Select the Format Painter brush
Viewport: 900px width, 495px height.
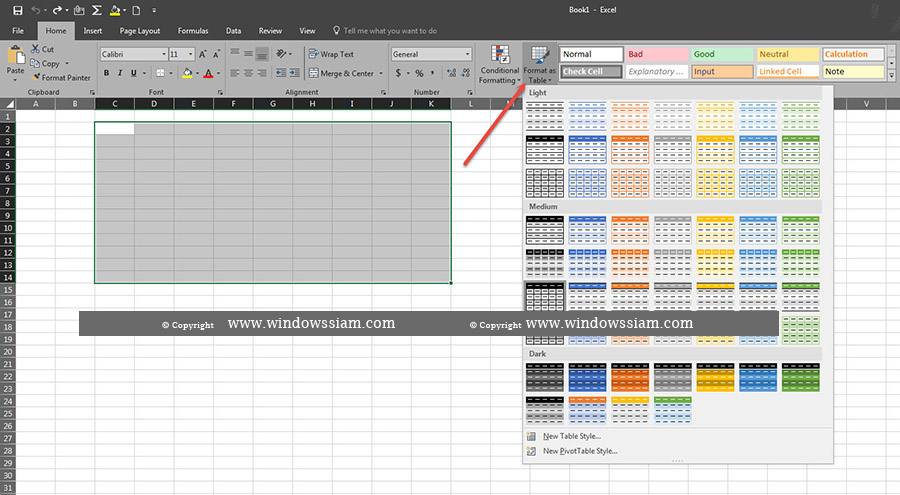coord(61,77)
